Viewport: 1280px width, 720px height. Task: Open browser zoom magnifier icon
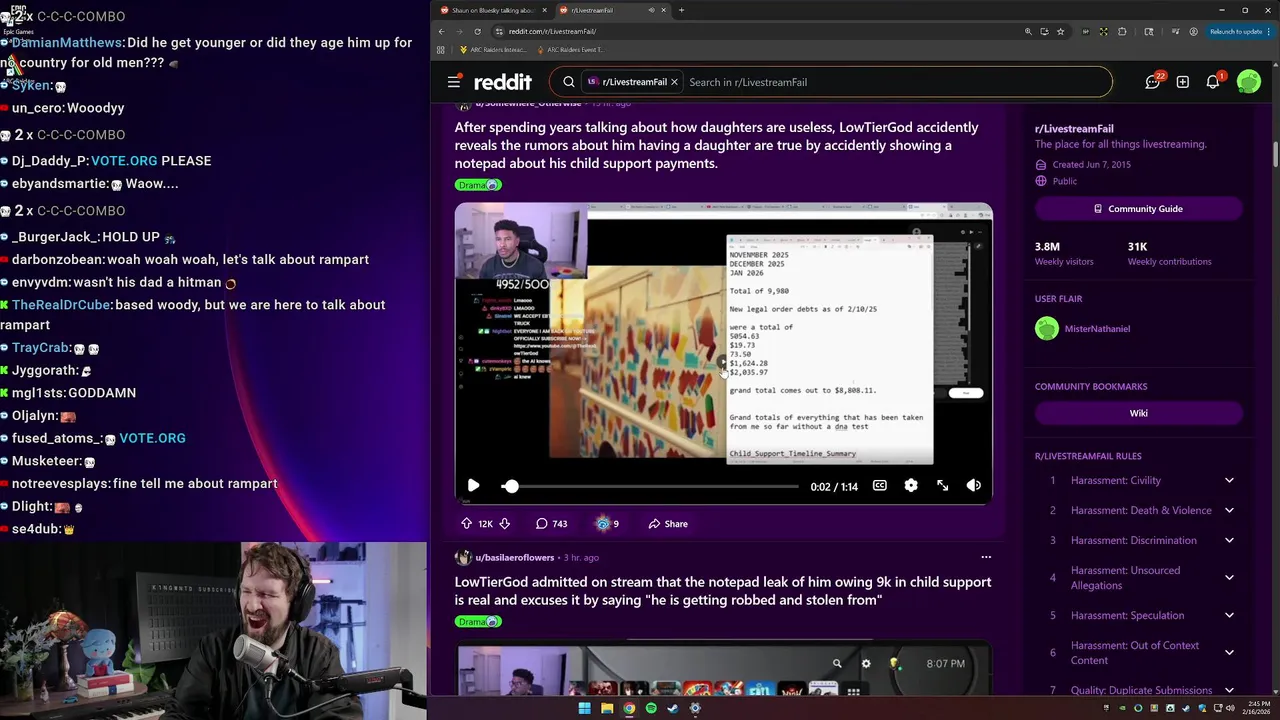(x=1028, y=31)
